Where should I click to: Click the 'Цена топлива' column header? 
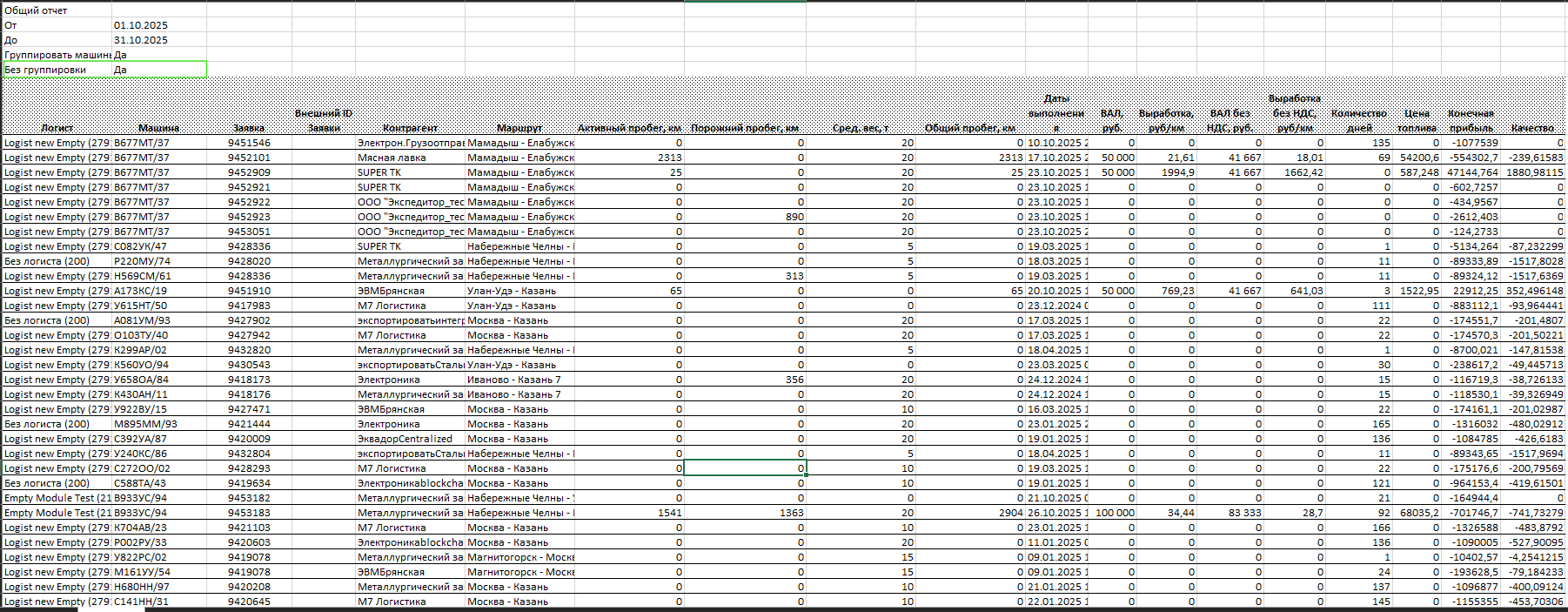pos(1417,120)
